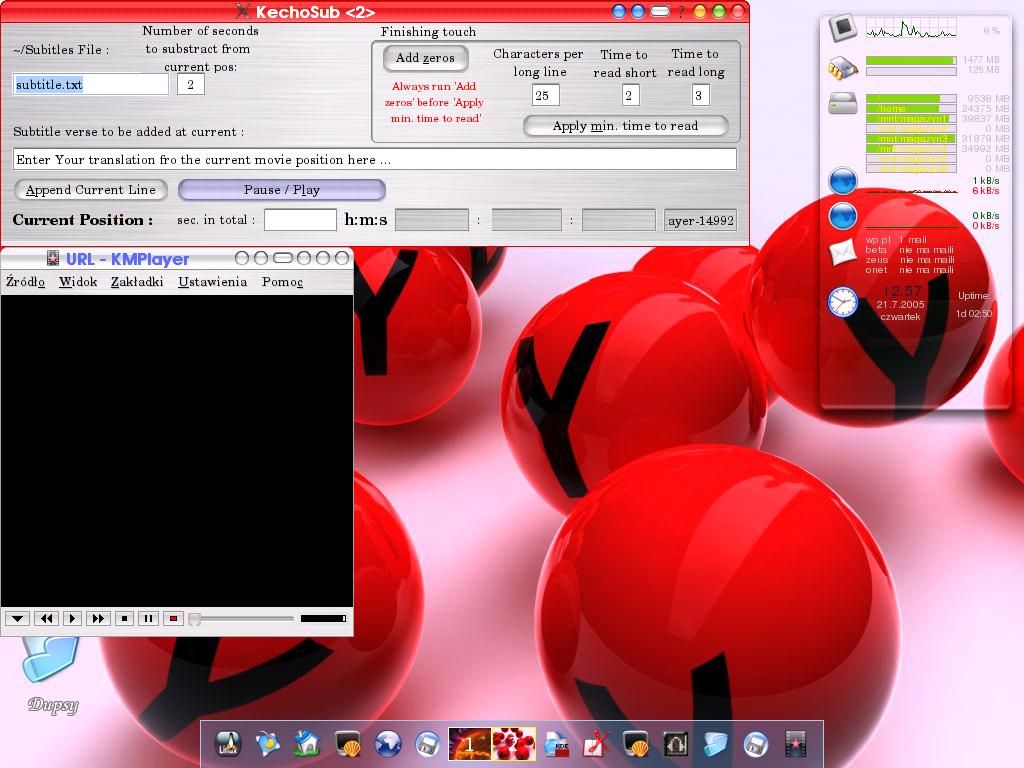Click the Characters per long line field

tap(545, 95)
